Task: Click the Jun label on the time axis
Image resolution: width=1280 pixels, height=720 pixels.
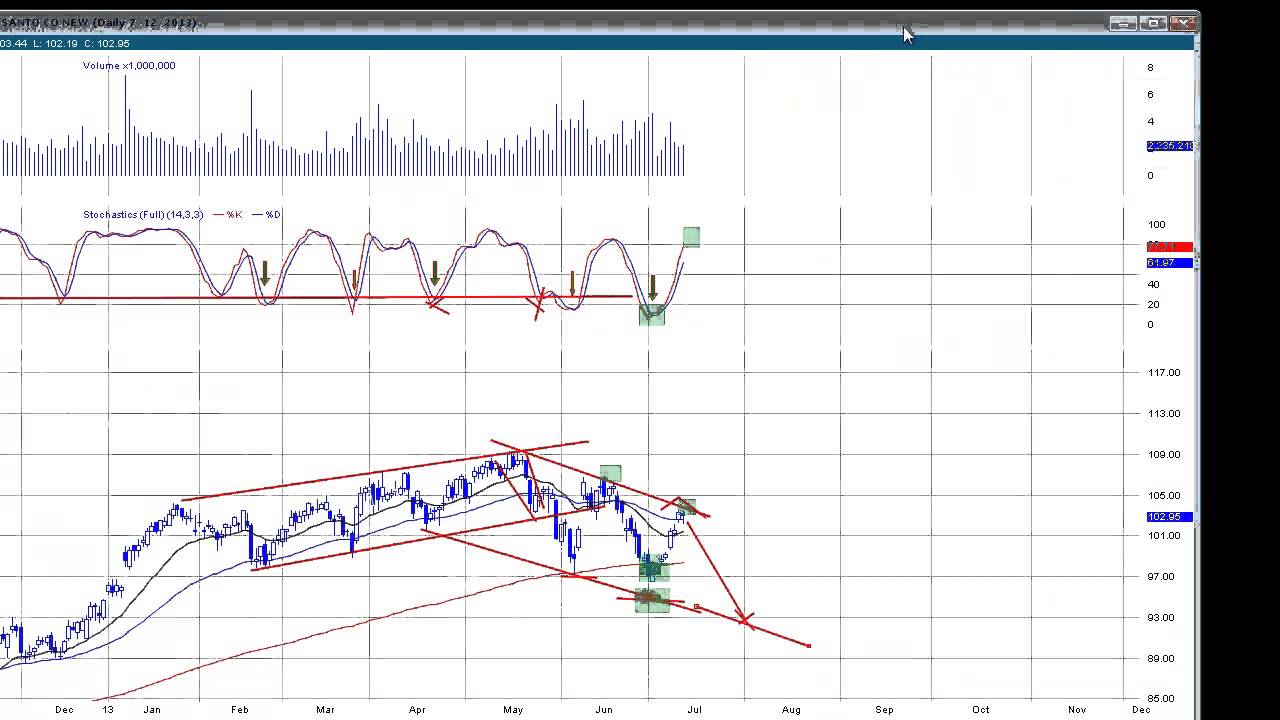Action: (604, 710)
